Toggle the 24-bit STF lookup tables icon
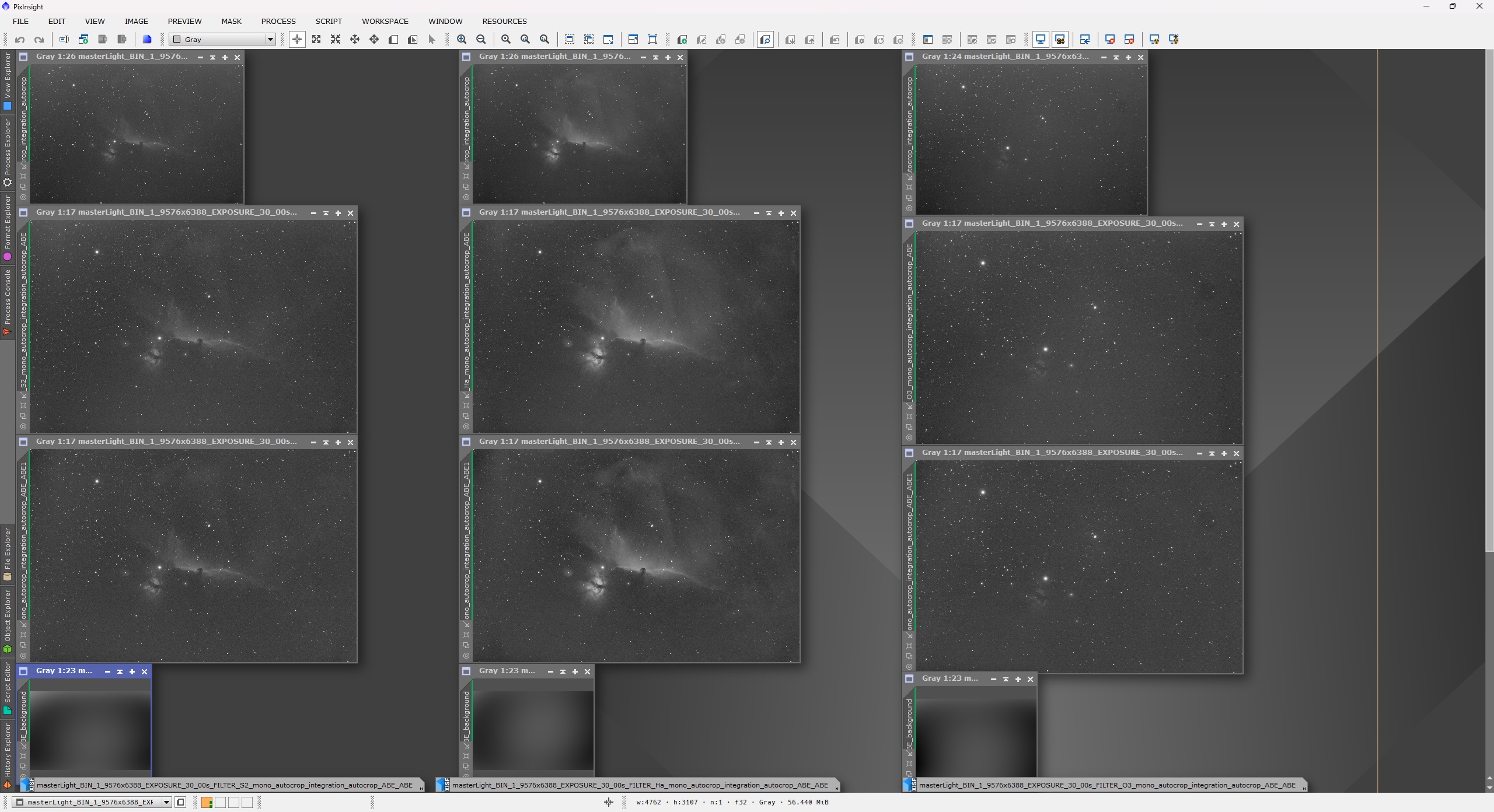1494x812 pixels. click(1060, 40)
